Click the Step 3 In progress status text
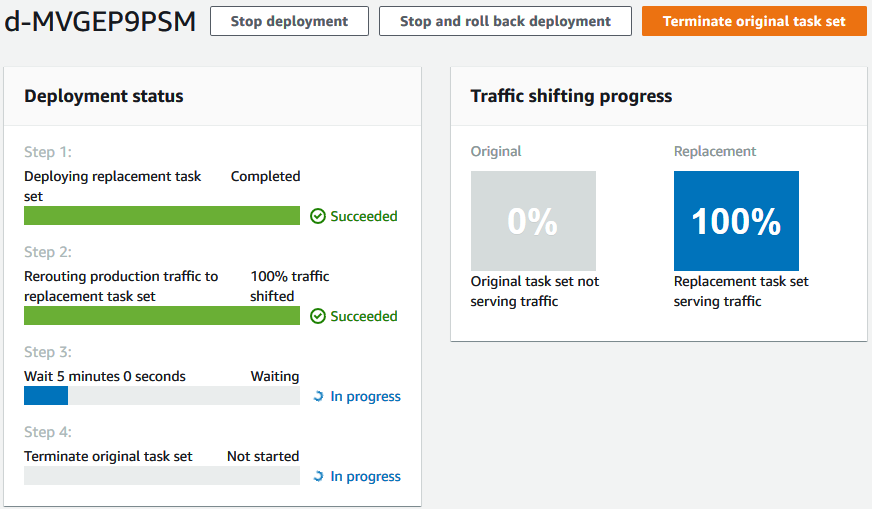 point(365,397)
